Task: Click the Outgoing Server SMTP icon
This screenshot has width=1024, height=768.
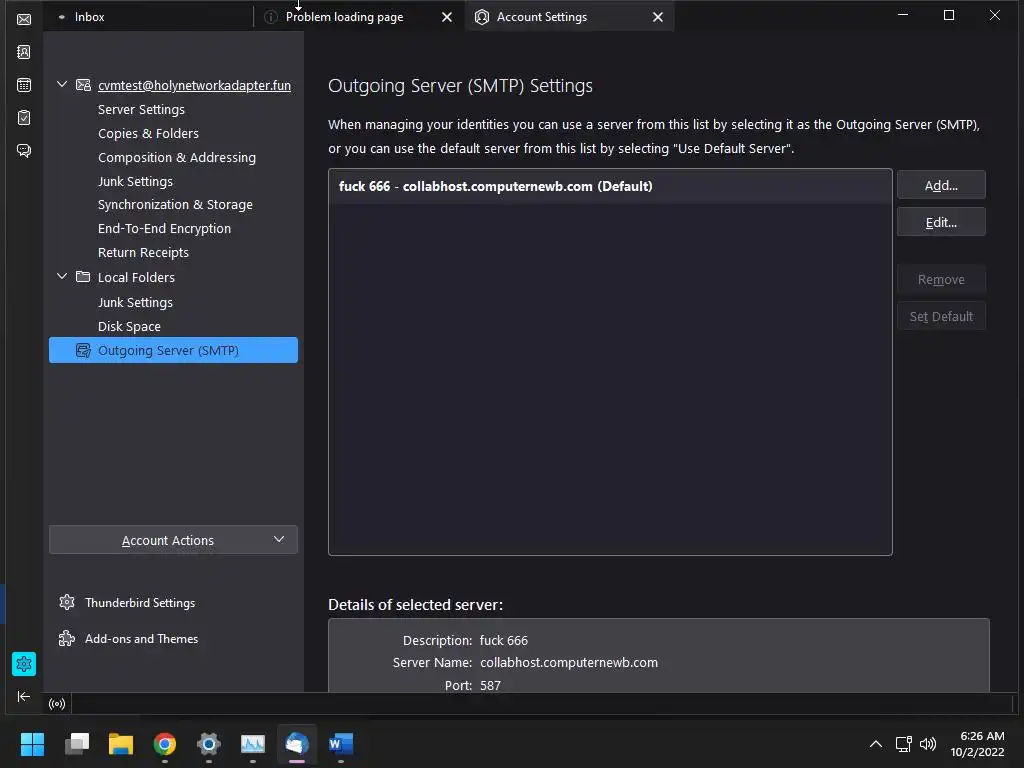Action: tap(83, 350)
